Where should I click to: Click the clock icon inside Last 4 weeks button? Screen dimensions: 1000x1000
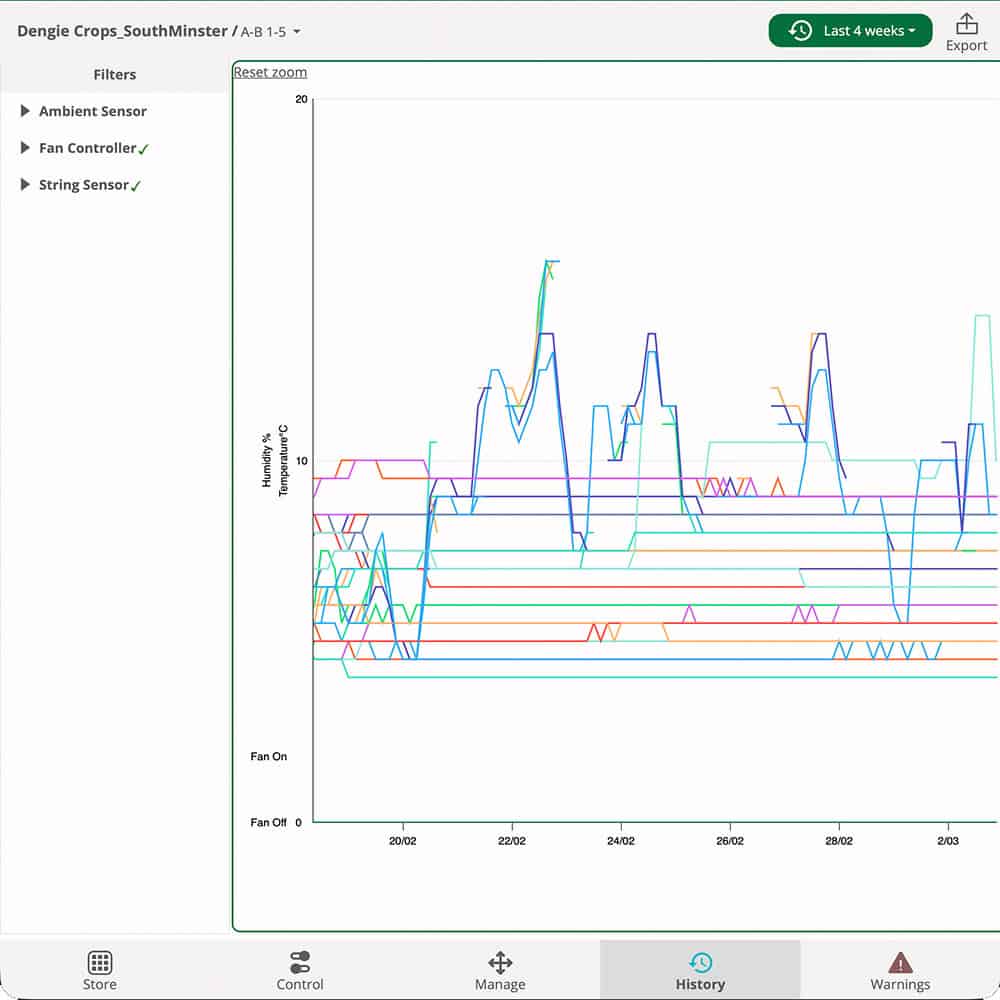click(798, 31)
